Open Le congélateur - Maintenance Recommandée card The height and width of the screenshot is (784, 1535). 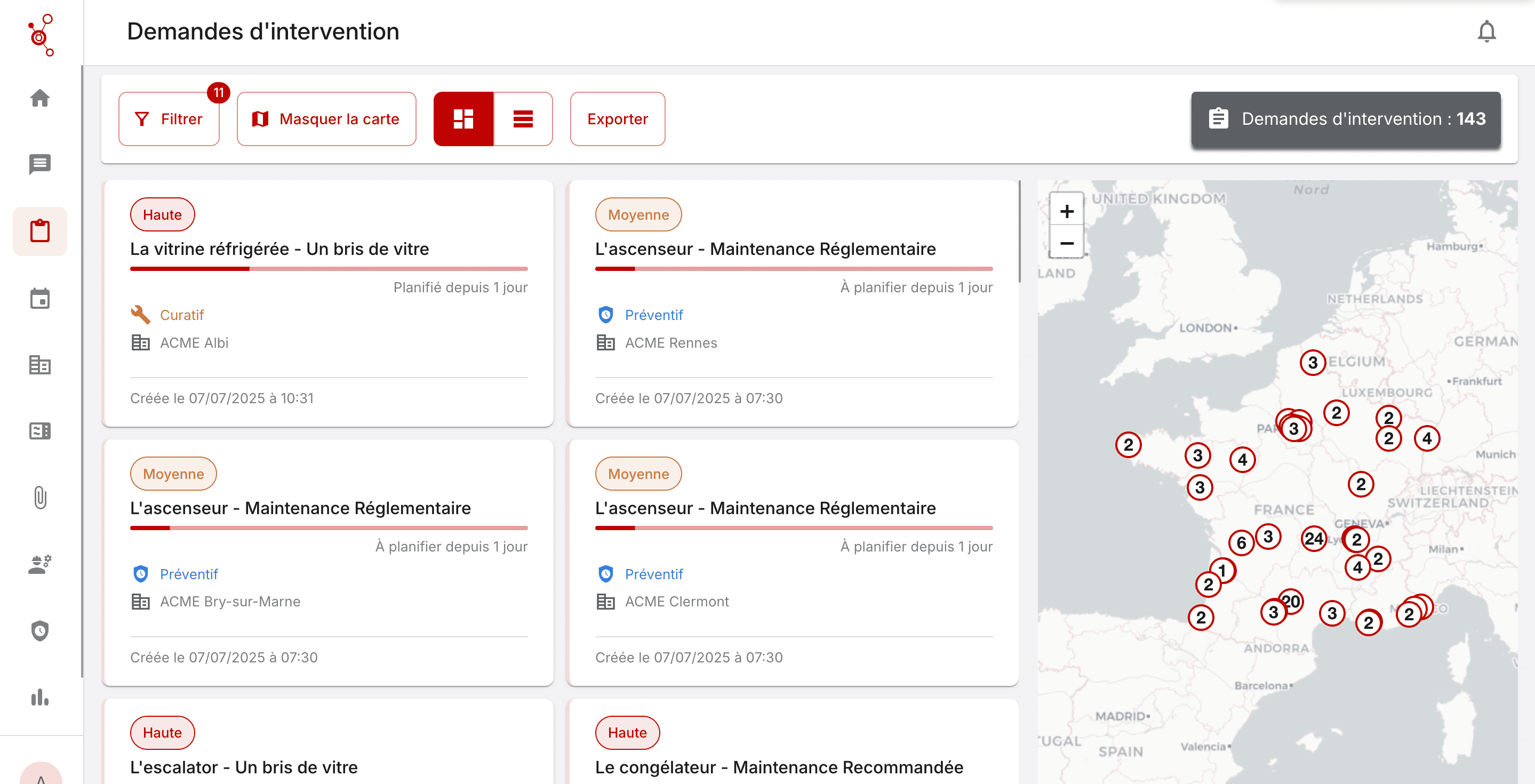click(x=779, y=767)
